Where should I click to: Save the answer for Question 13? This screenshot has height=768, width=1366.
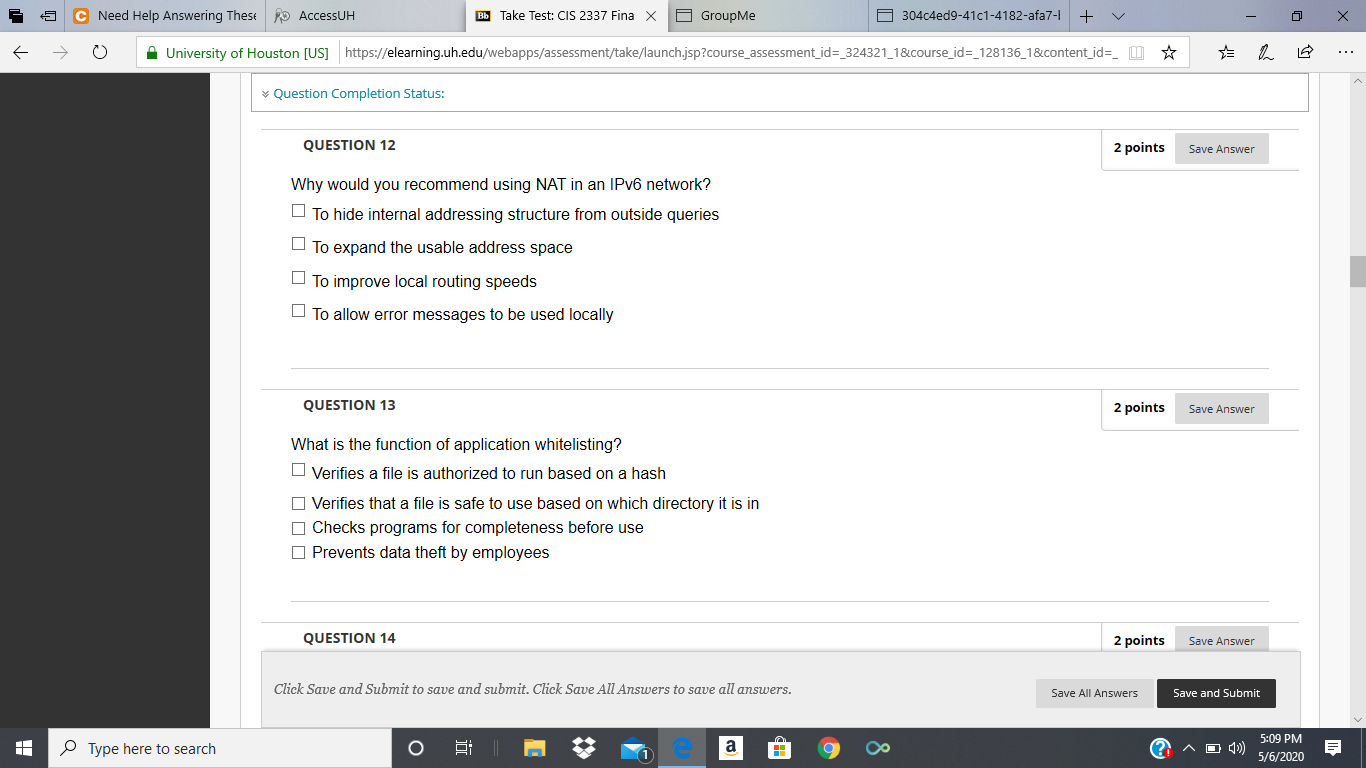click(1221, 408)
